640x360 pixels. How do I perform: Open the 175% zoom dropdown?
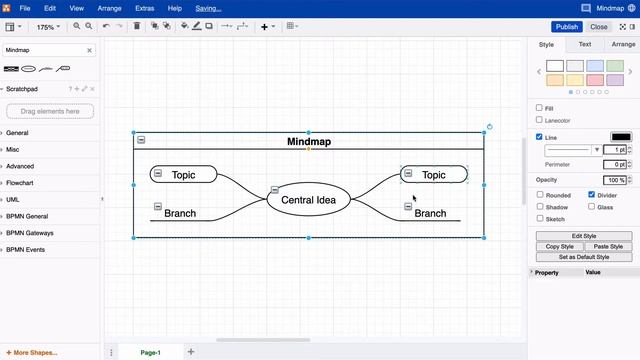pos(48,27)
